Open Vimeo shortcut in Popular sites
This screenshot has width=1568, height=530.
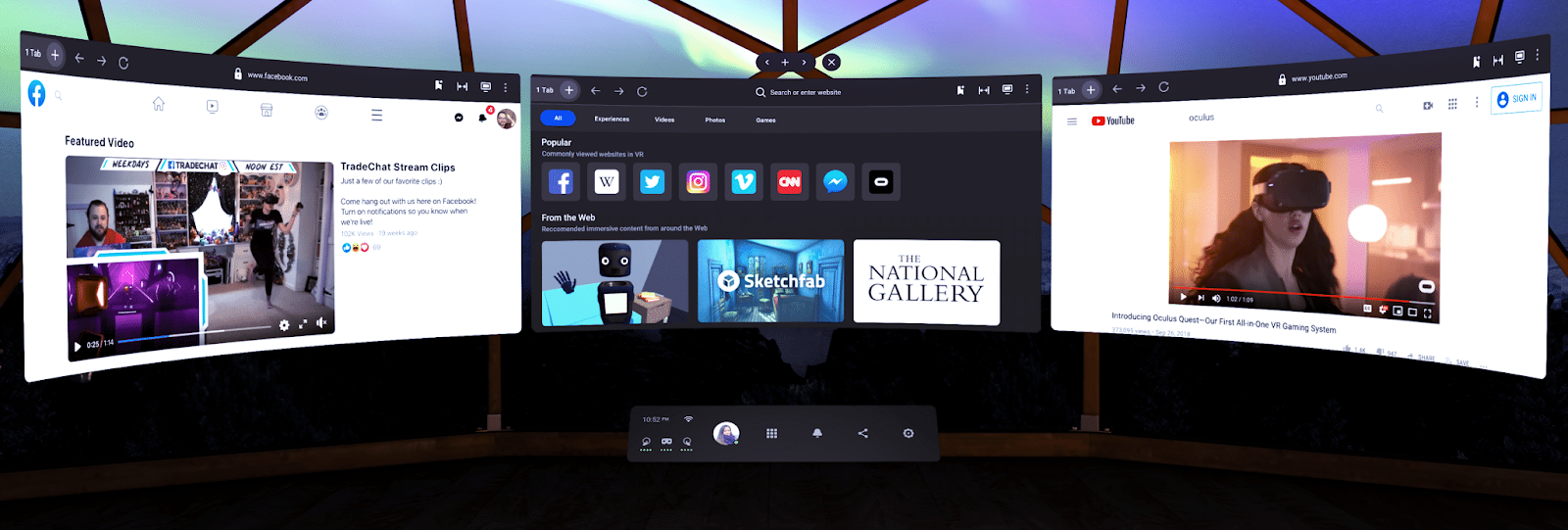(x=744, y=181)
